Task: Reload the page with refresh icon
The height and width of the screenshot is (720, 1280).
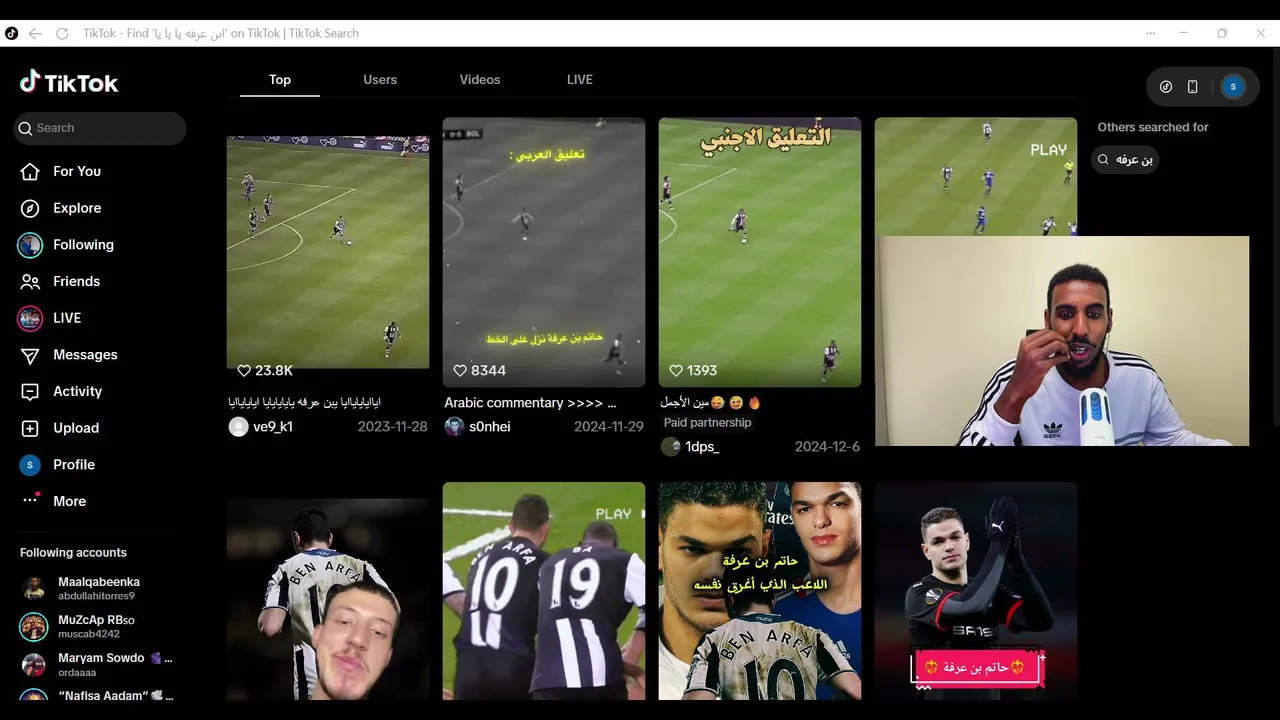Action: tap(62, 33)
